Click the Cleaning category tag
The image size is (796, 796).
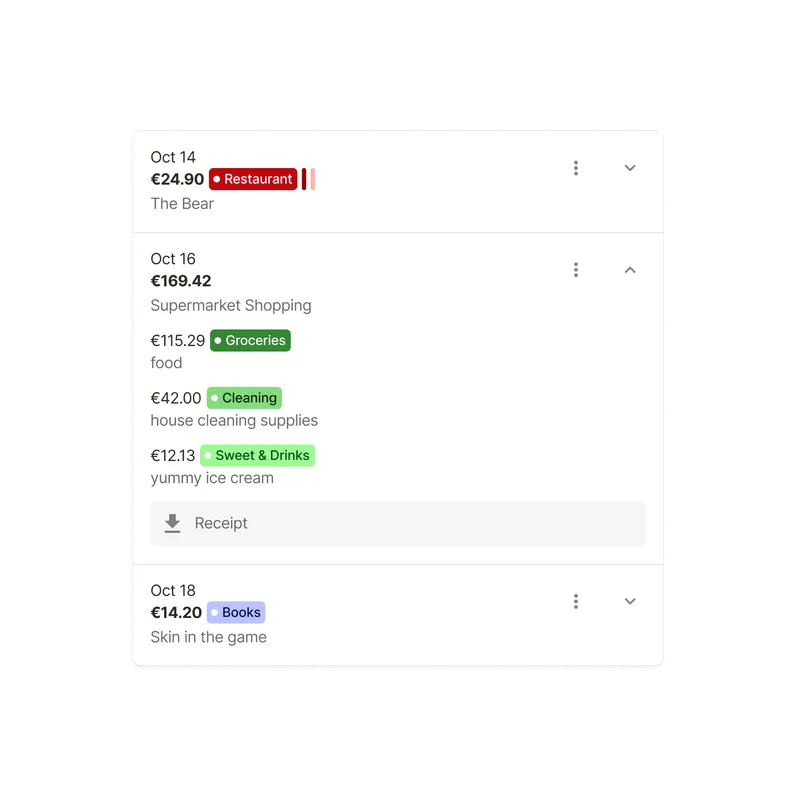coord(244,398)
